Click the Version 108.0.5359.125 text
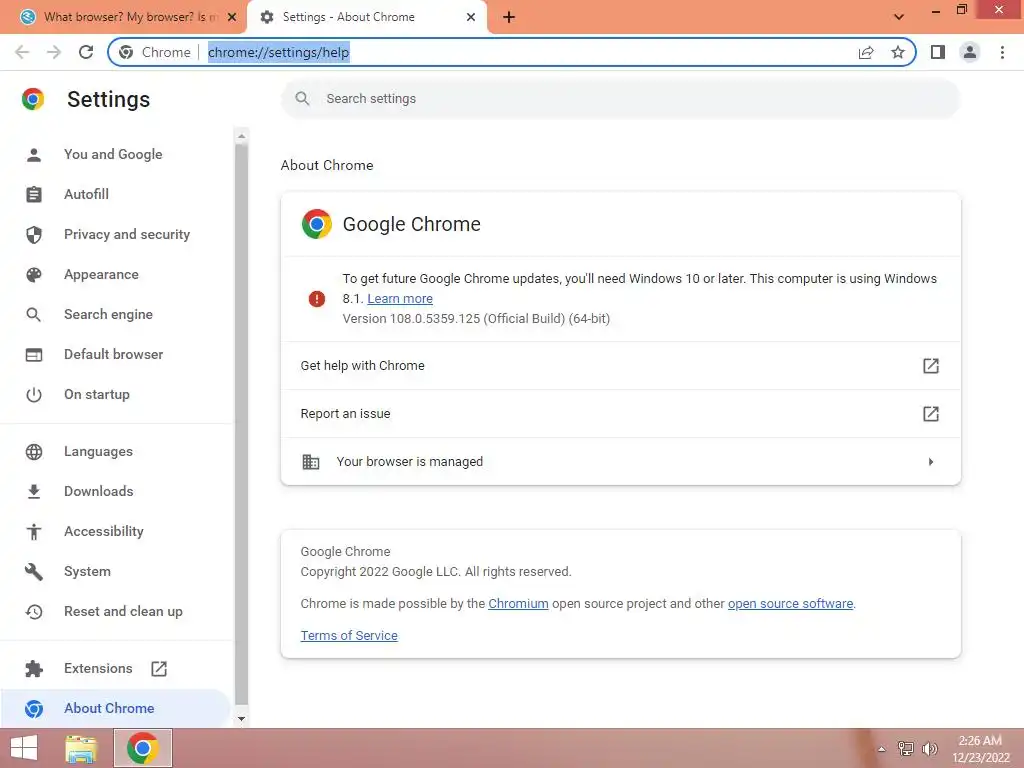Screen dimensions: 1024x768 (476, 319)
